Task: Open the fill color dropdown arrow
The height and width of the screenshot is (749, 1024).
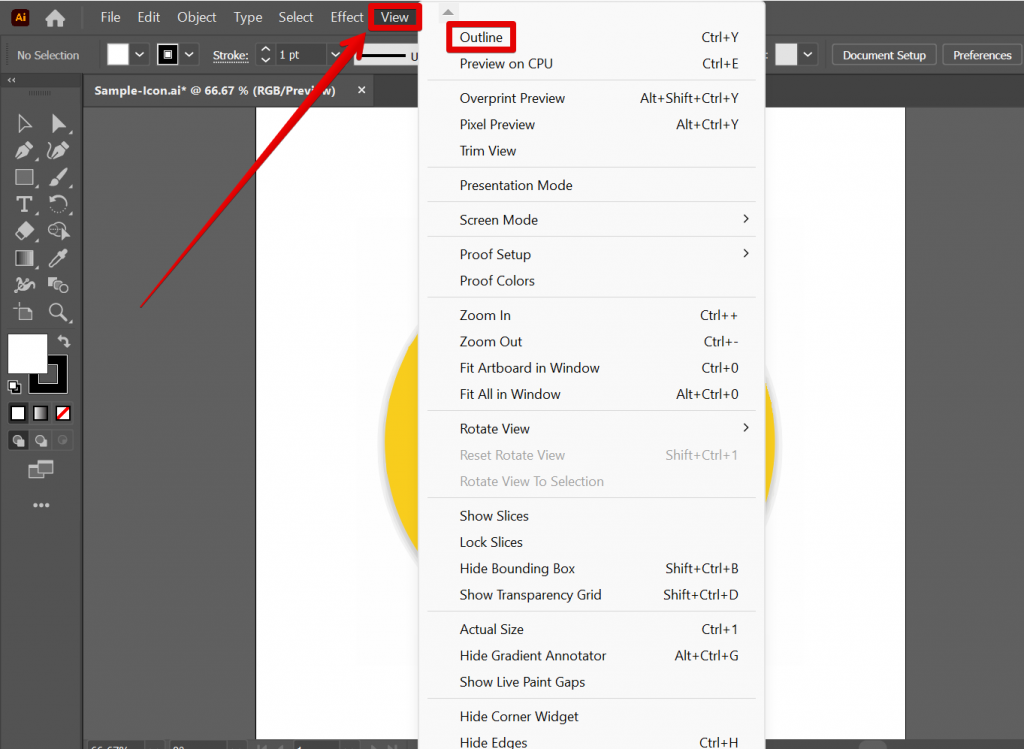Action: click(x=140, y=55)
